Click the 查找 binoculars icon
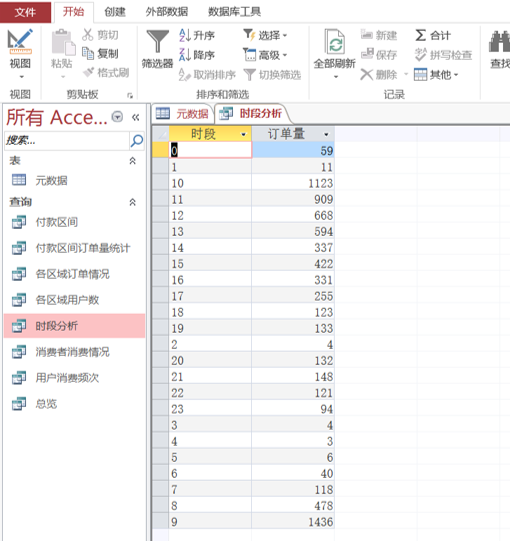The width and height of the screenshot is (510, 541). pos(499,42)
